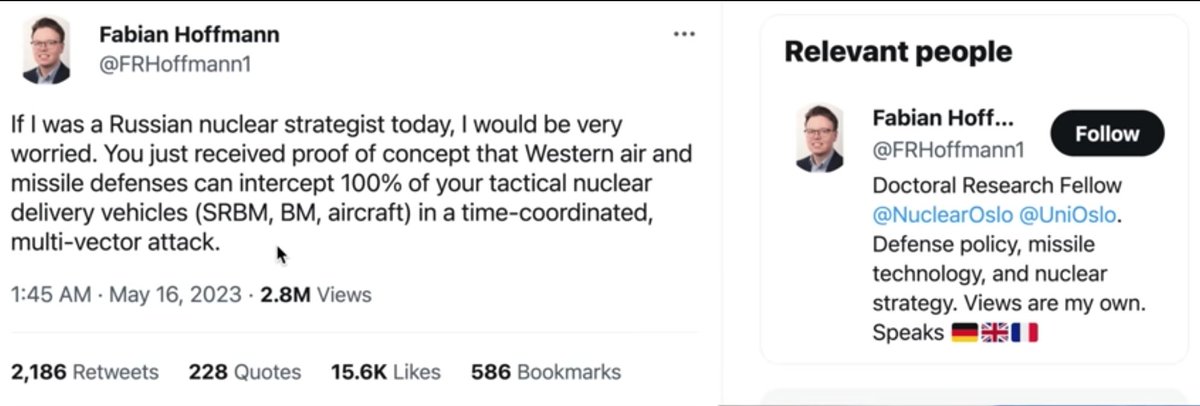Click the French flag emoji in bio

[x=1025, y=332]
